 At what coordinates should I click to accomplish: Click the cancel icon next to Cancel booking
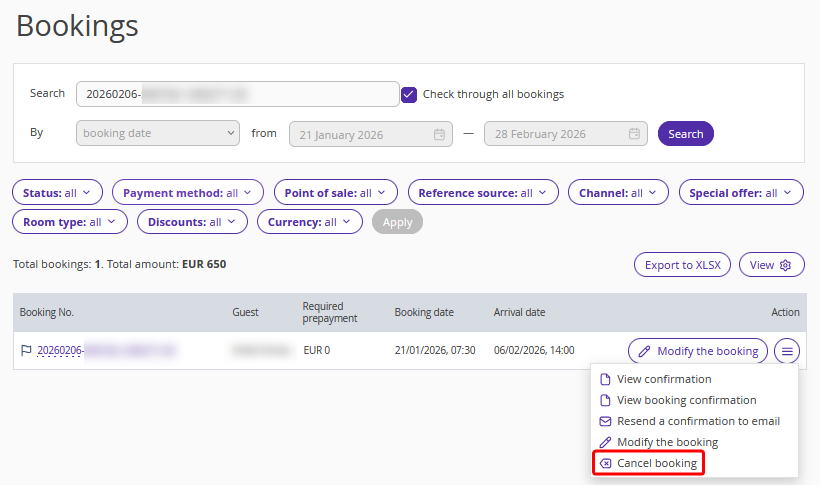[x=605, y=464]
